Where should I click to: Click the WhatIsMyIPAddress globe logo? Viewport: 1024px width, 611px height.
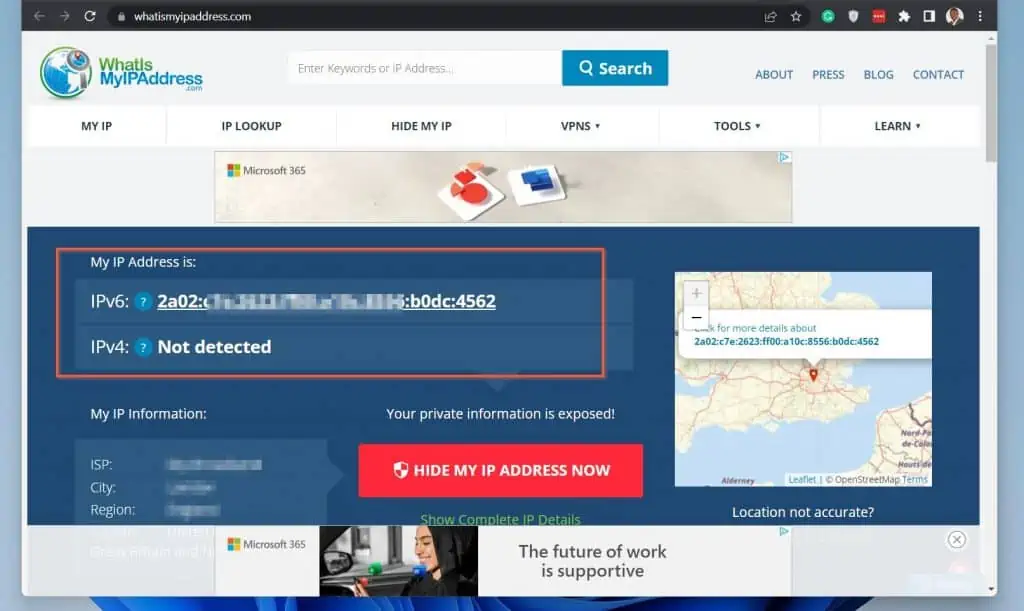pyautogui.click(x=66, y=72)
